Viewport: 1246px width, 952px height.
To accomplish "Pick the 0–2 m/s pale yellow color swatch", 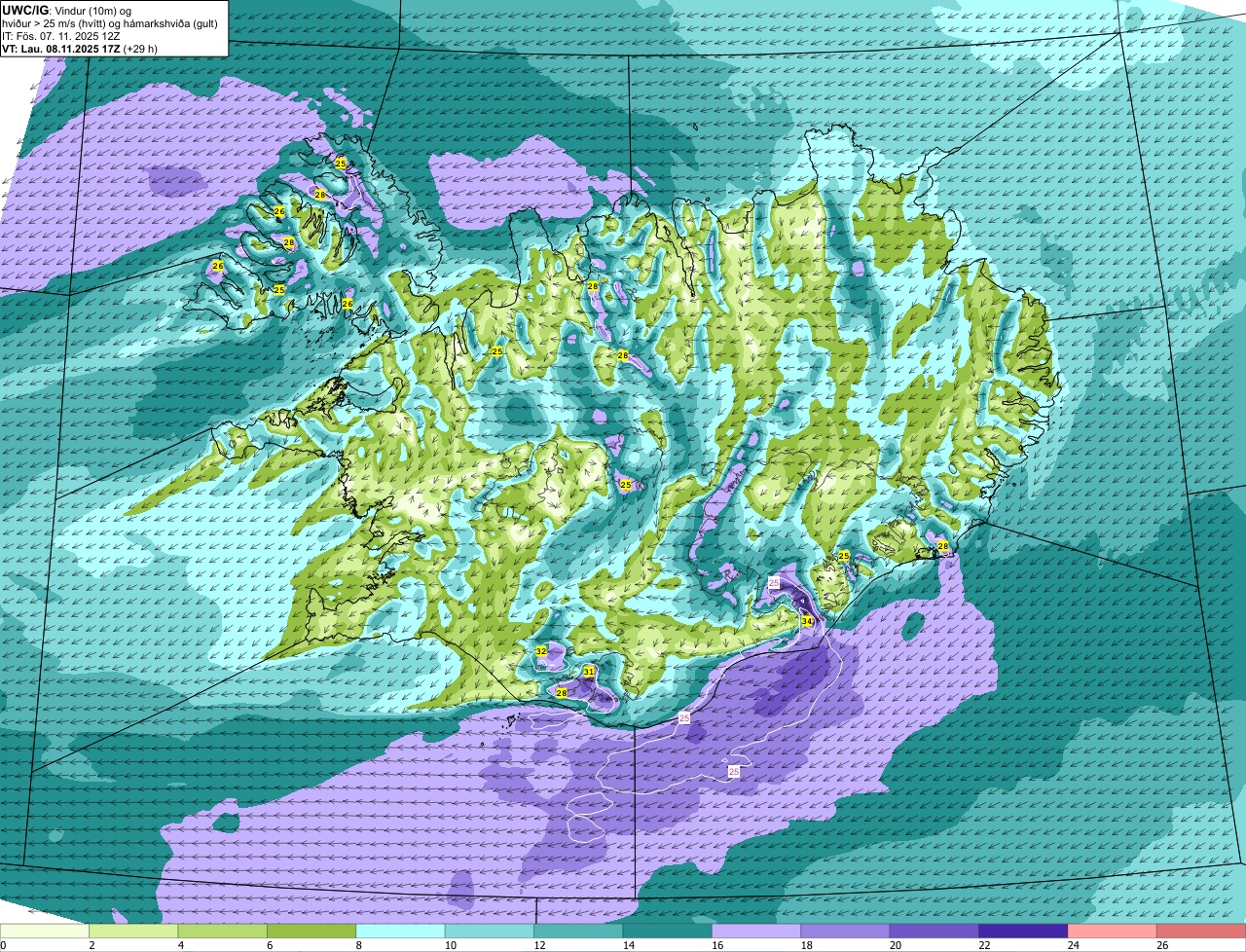I will coord(45,931).
